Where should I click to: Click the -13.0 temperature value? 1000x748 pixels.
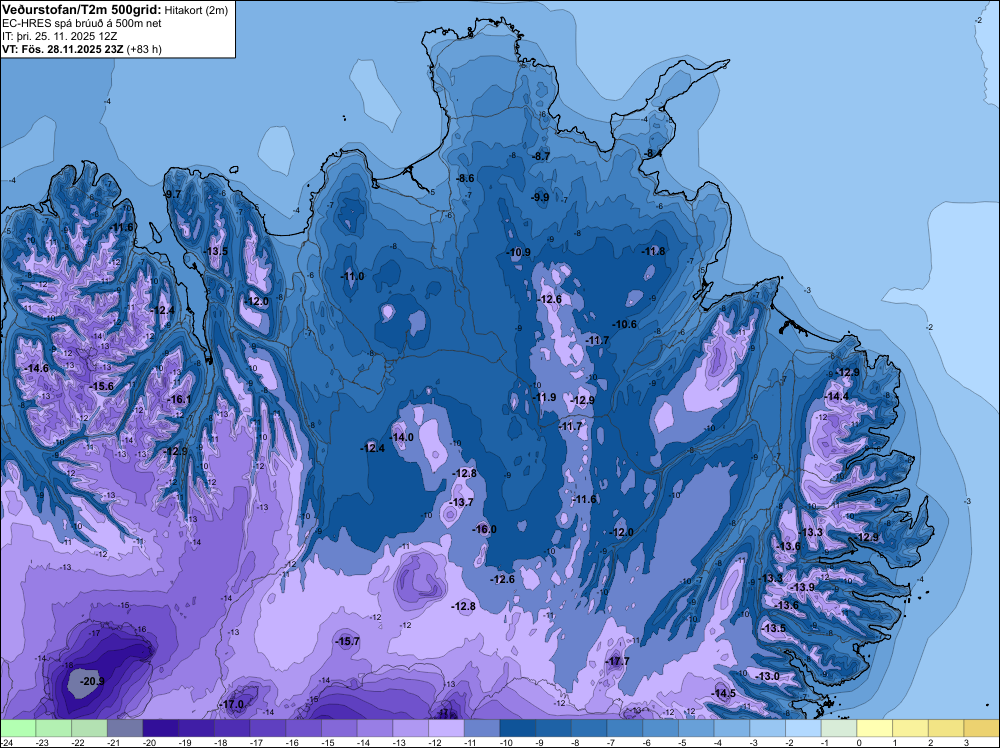pos(767,676)
